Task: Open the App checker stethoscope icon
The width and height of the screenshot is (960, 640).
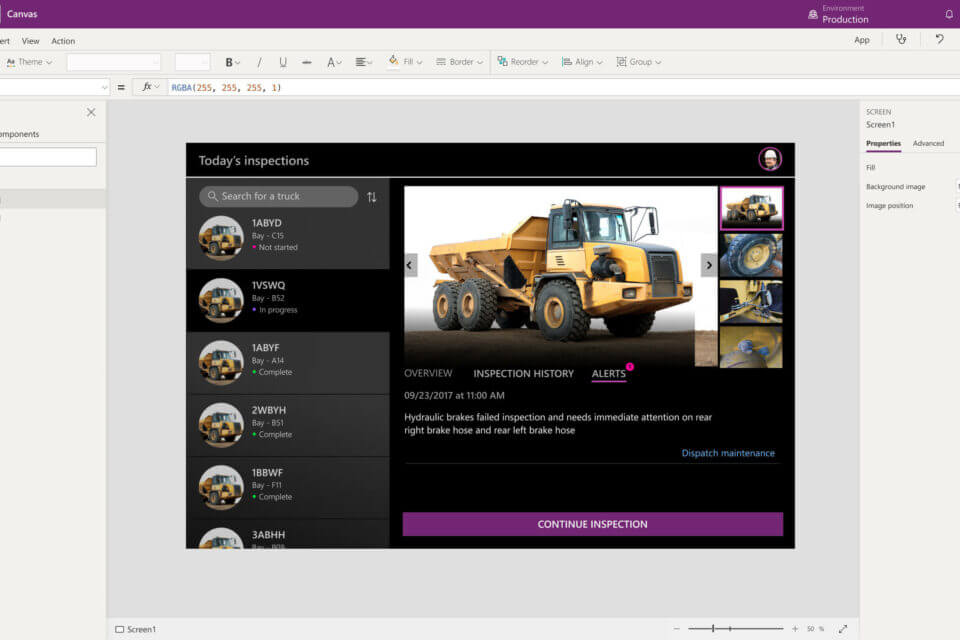Action: pos(901,40)
